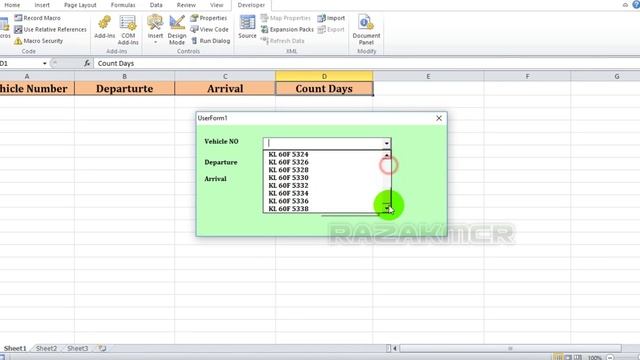Select column C header
The height and width of the screenshot is (360, 640).
[x=225, y=76]
